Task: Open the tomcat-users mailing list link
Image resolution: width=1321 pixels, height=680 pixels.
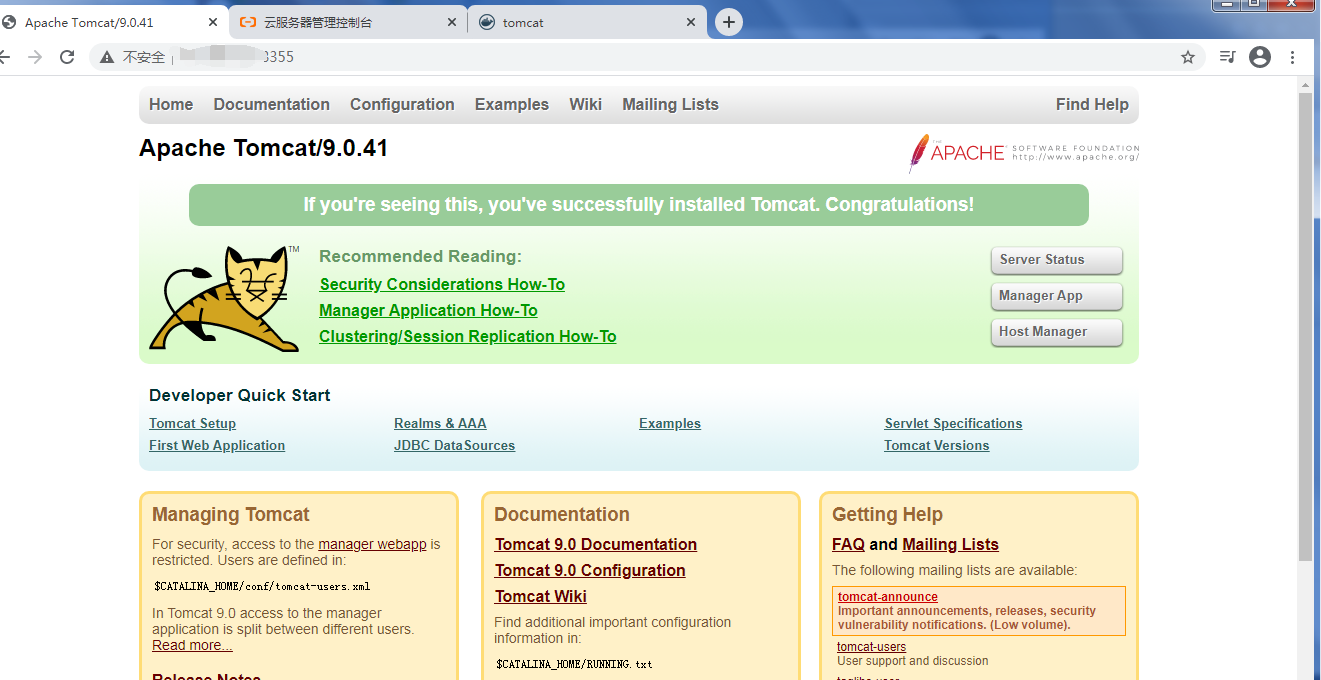Action: (x=872, y=647)
